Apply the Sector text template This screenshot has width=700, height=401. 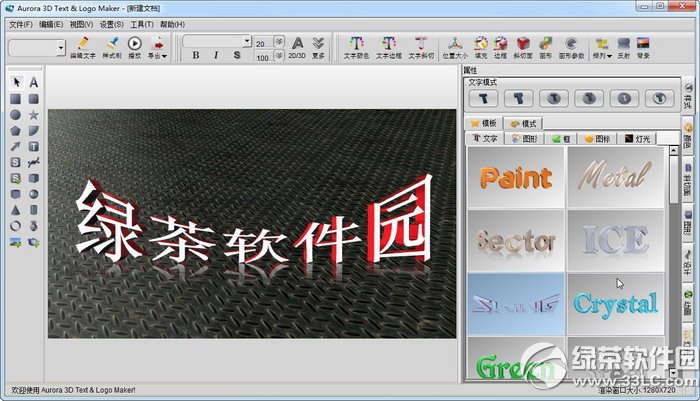click(x=516, y=241)
